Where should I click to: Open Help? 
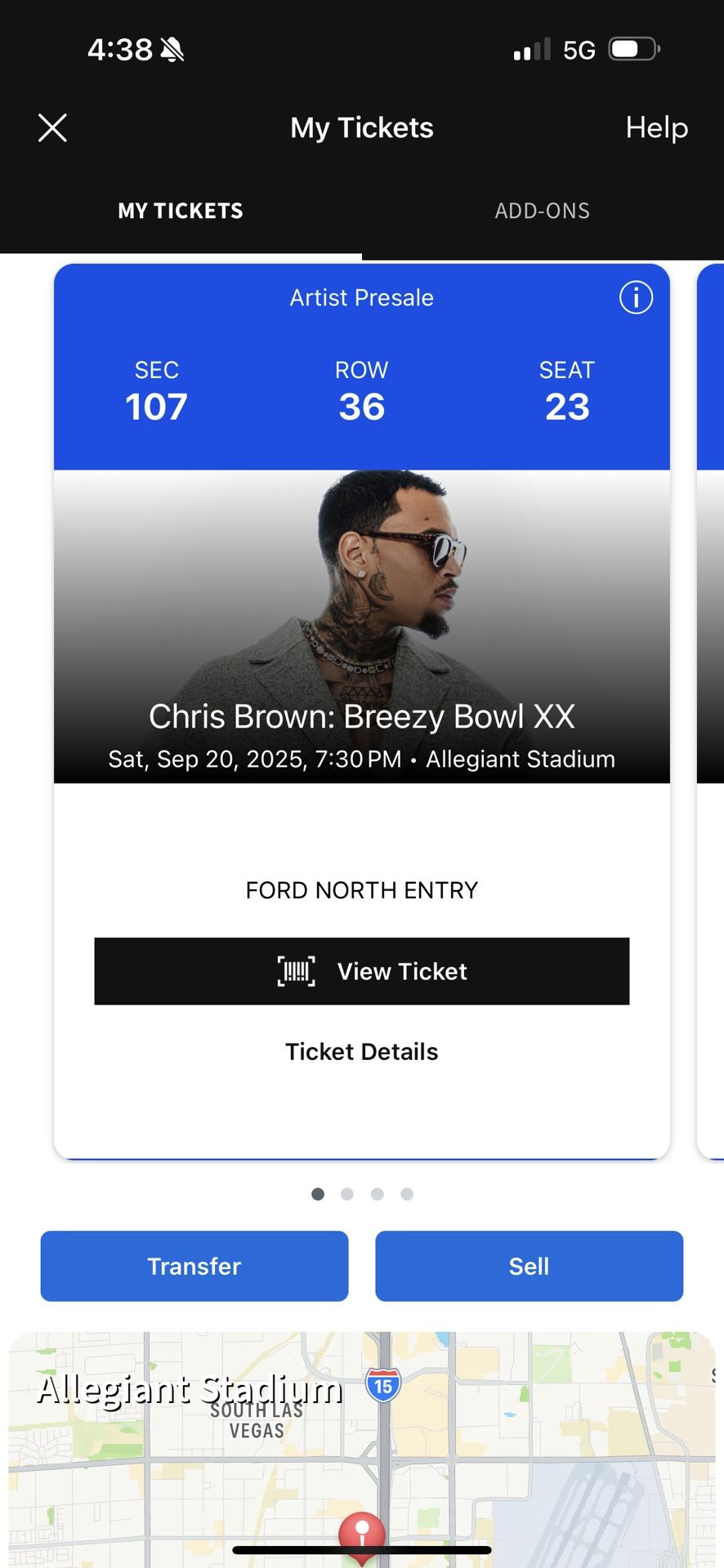[x=656, y=127]
